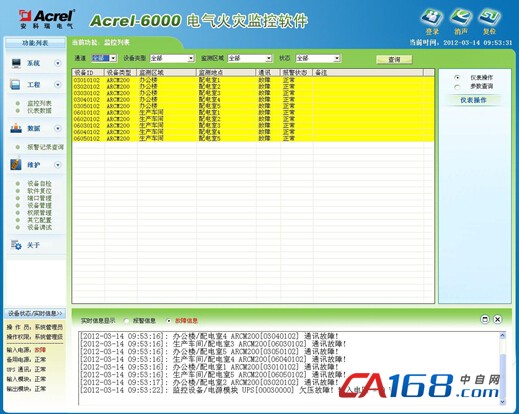This screenshot has height=414, width=519.
Task: Open 软件复位 maintenance item
Action: click(x=39, y=191)
